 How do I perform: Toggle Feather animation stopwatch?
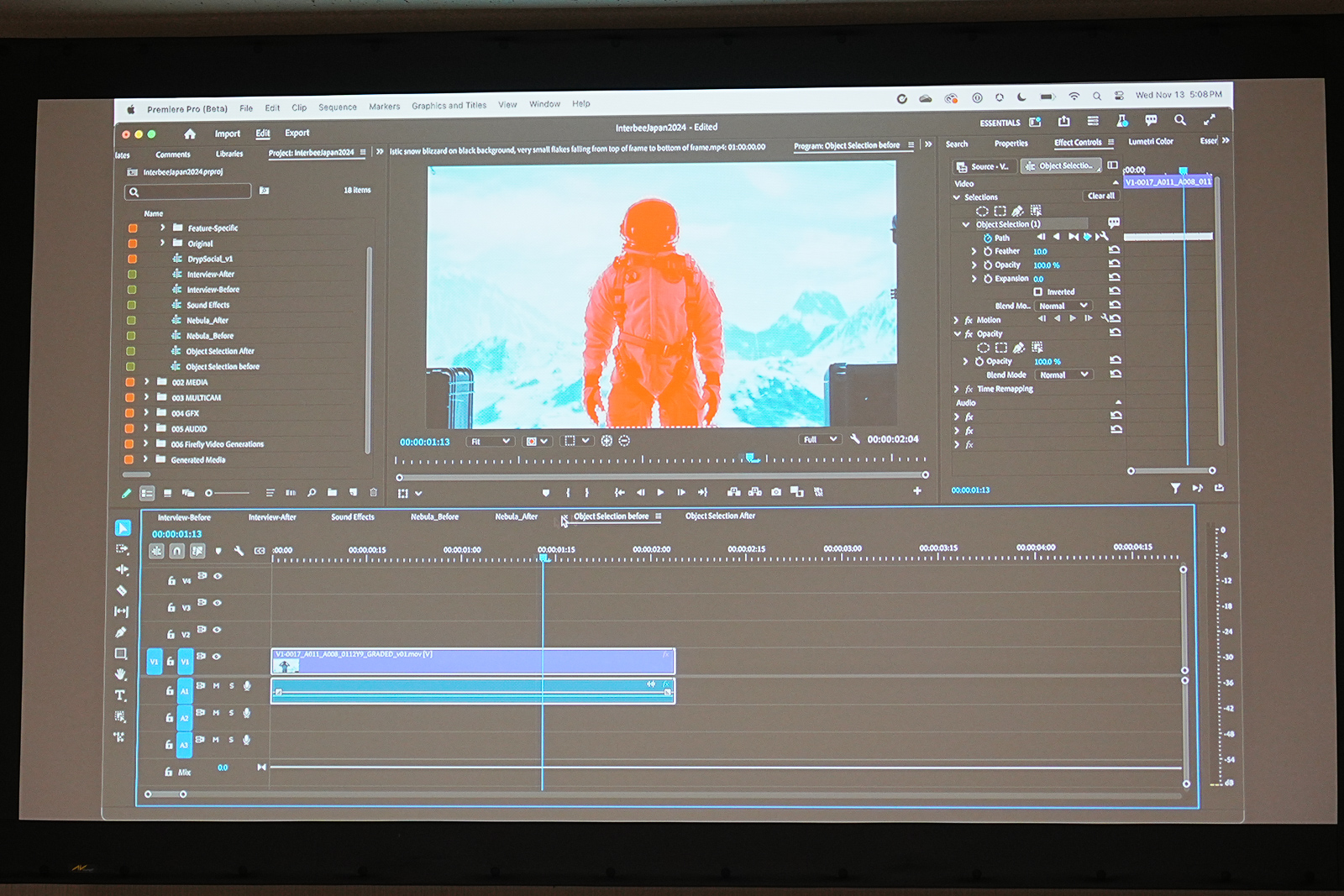(x=988, y=251)
